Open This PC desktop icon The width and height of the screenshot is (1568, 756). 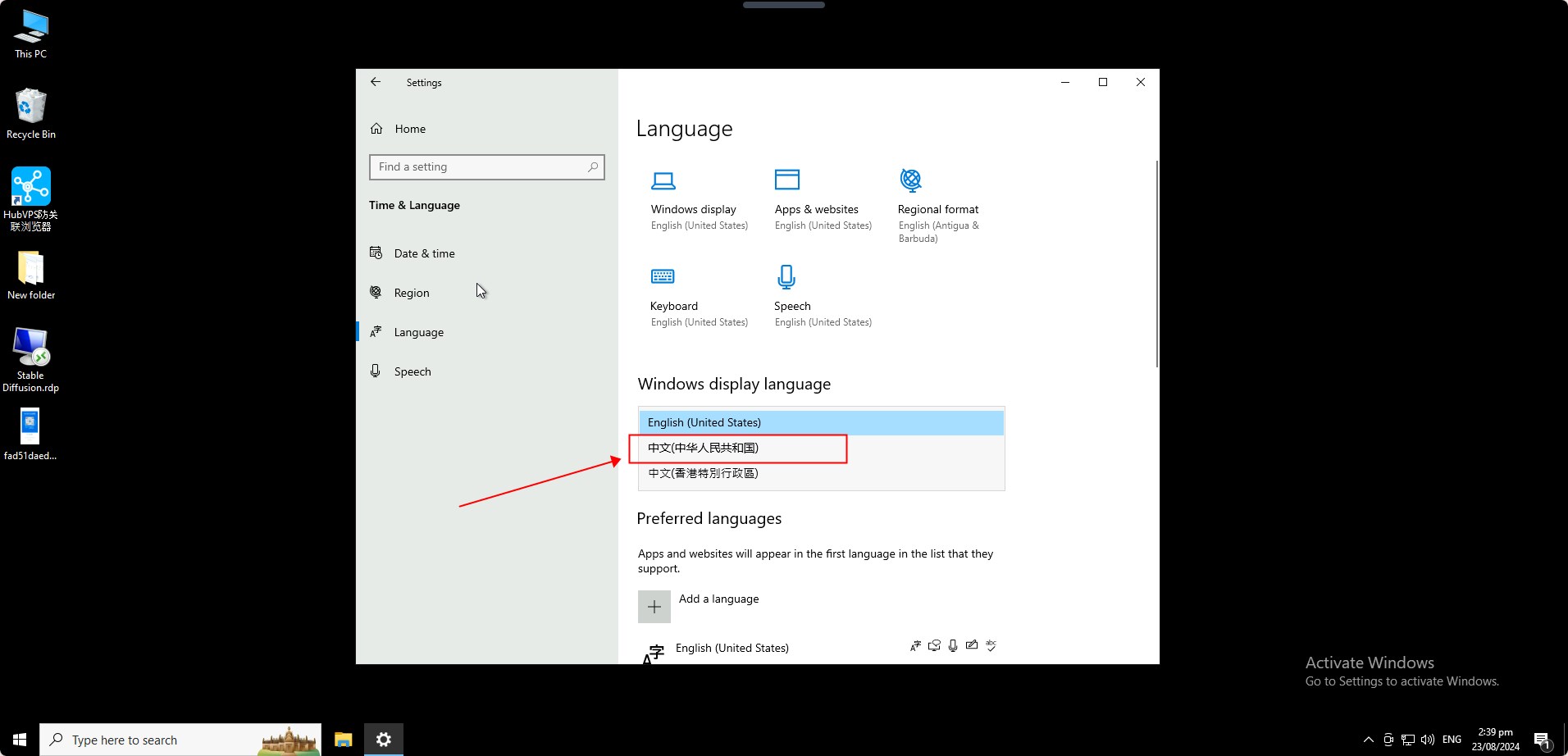coord(31,34)
